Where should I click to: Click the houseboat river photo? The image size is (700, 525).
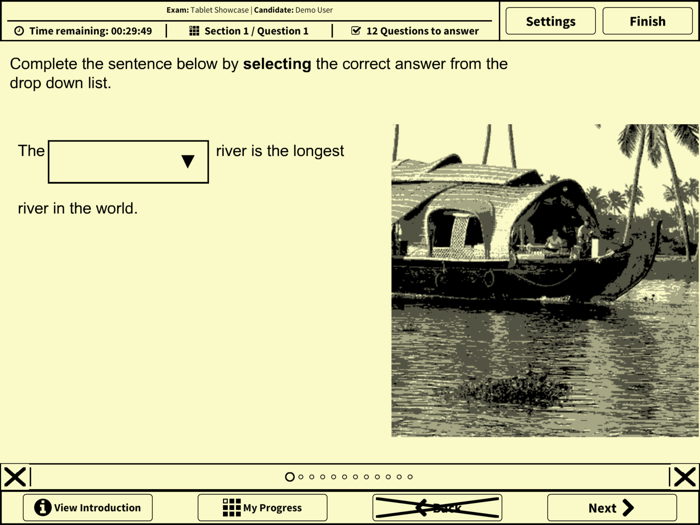pos(545,280)
